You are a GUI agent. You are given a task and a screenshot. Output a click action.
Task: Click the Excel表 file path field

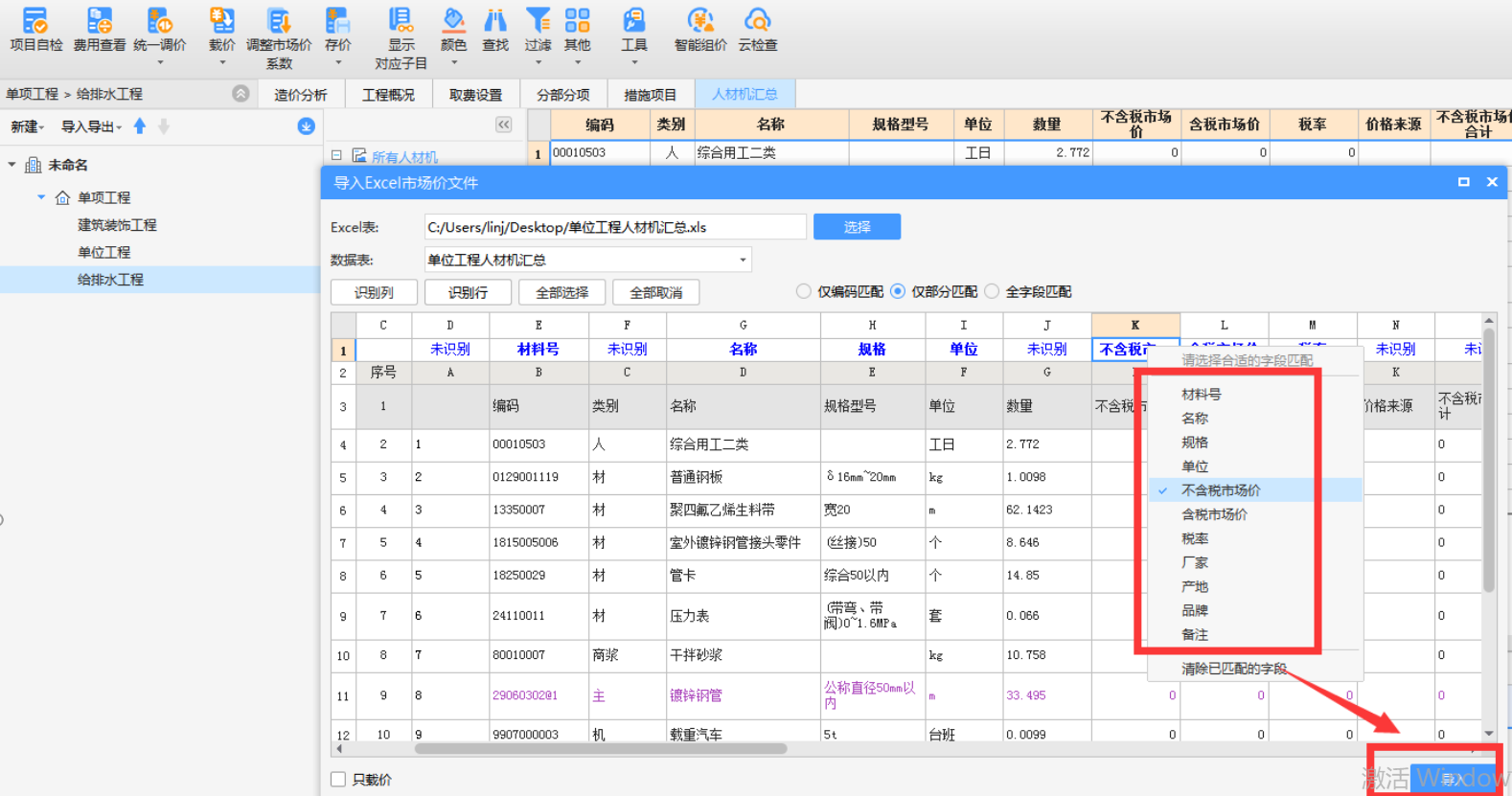click(615, 227)
